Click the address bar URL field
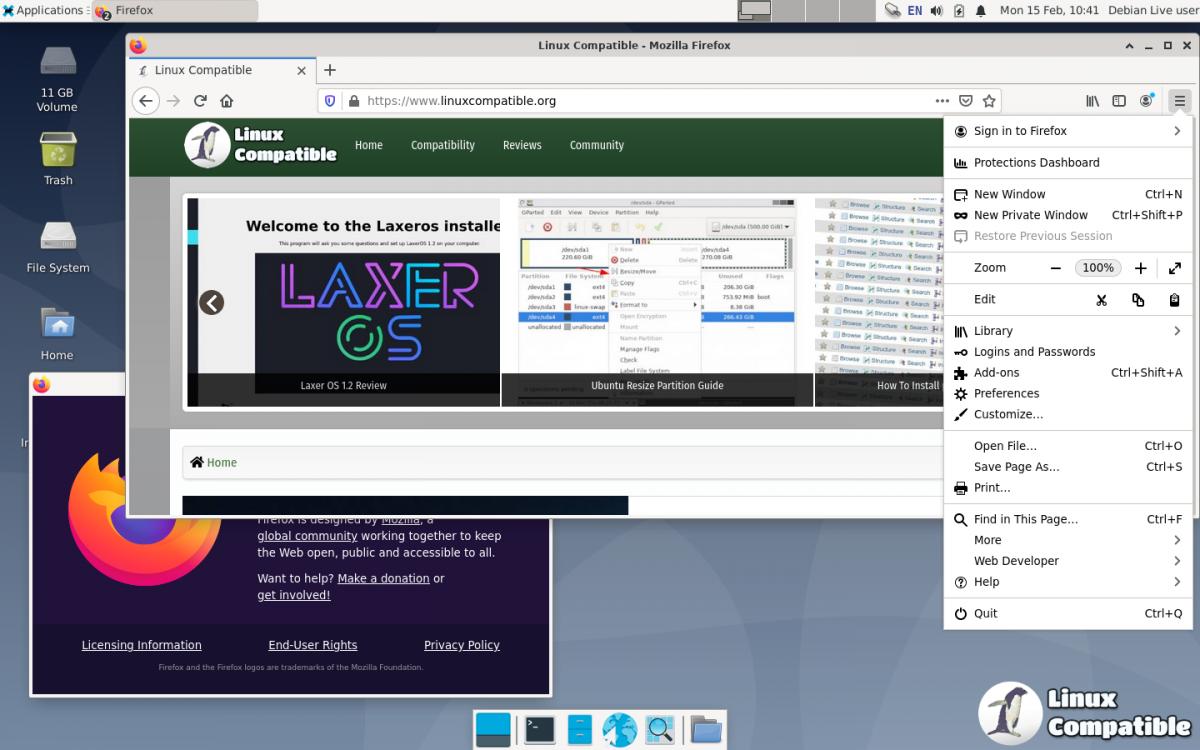1200x750 pixels. click(640, 101)
